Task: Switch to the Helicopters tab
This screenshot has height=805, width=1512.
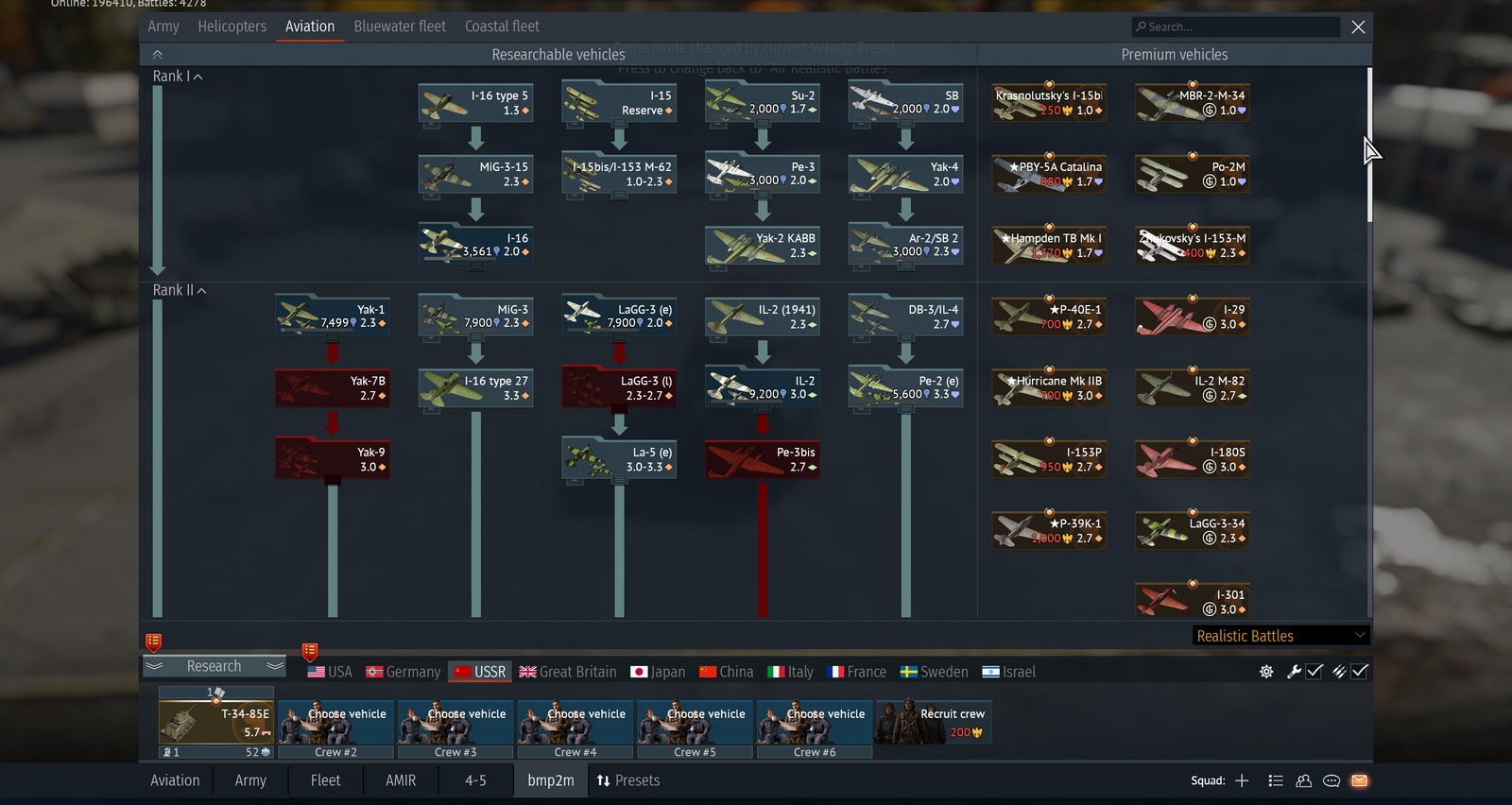Action: coord(232,26)
